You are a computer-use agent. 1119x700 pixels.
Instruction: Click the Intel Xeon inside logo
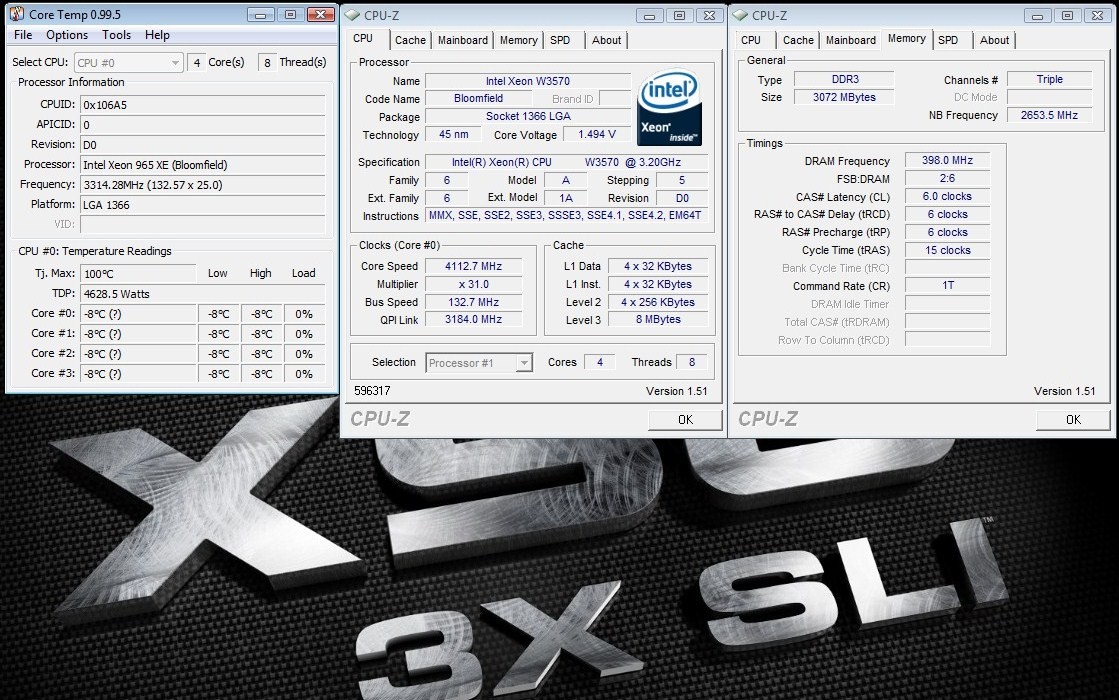point(669,107)
